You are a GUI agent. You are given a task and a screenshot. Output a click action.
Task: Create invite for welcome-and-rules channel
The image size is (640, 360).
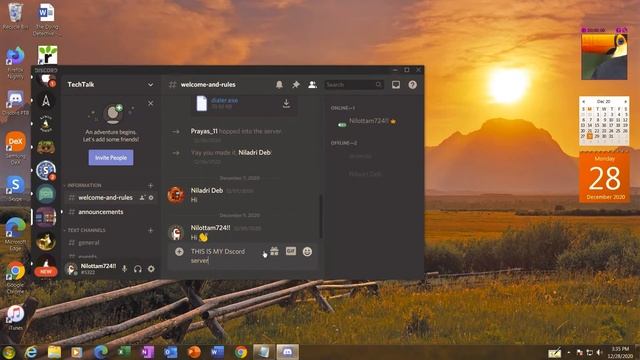[142, 198]
